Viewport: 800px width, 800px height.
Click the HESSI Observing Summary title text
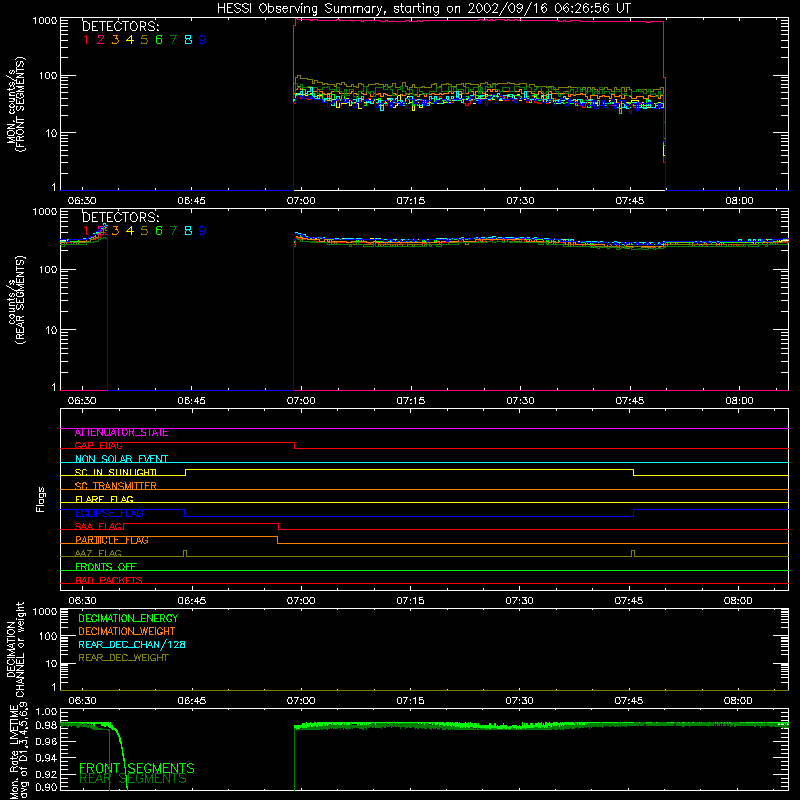pyautogui.click(x=423, y=9)
